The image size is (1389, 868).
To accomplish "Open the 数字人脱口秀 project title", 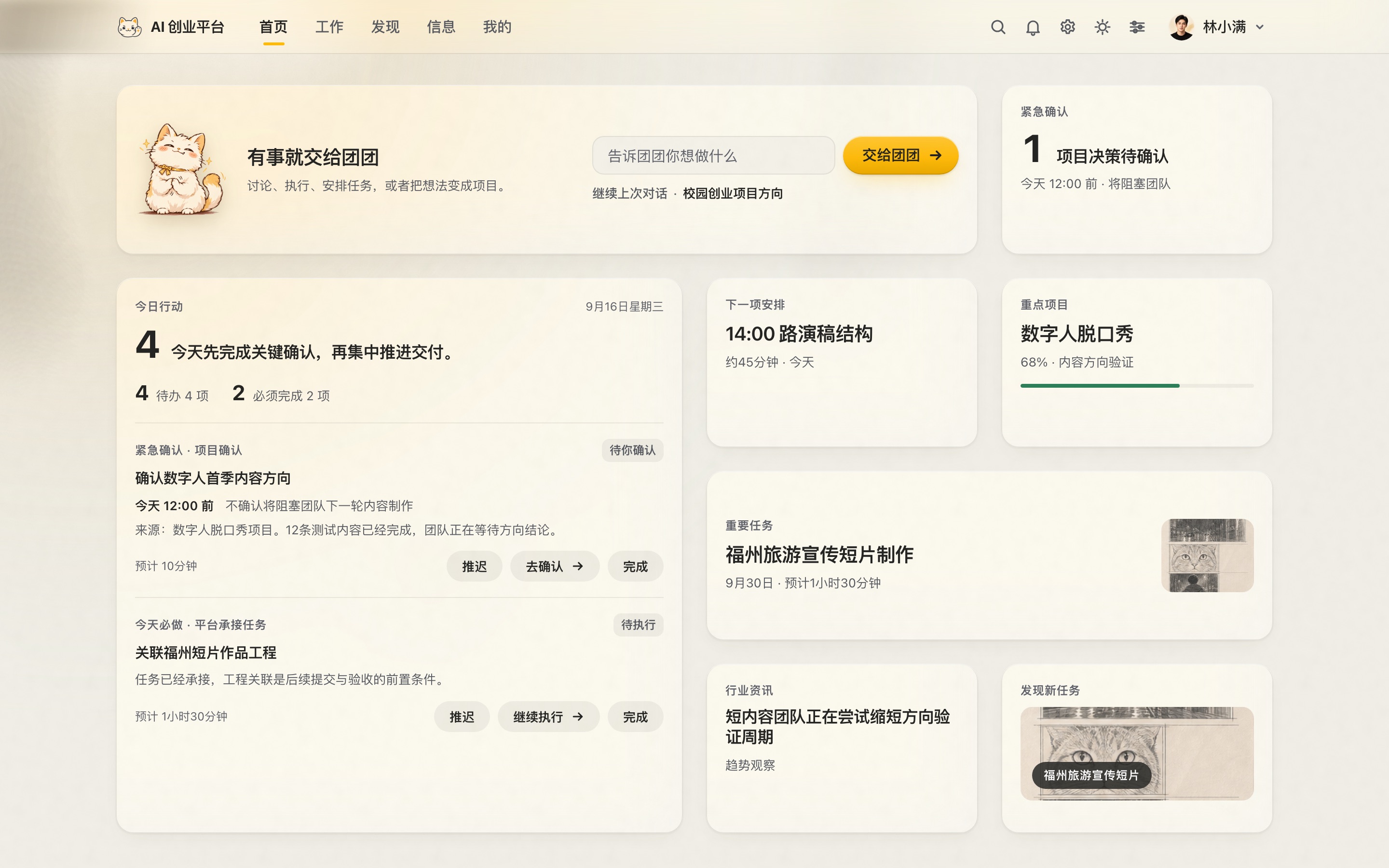I will (1077, 334).
